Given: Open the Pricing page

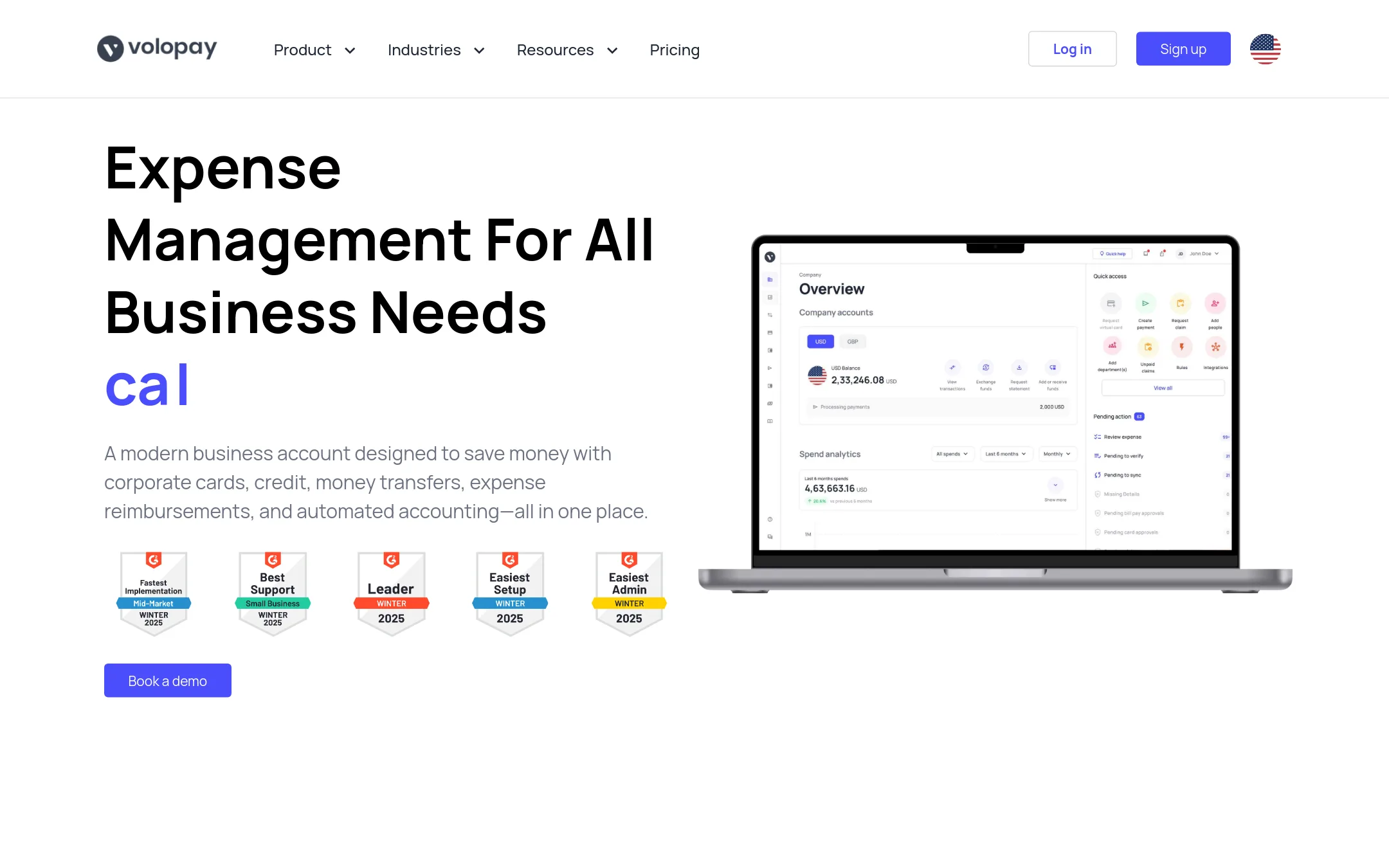Looking at the screenshot, I should tap(675, 50).
